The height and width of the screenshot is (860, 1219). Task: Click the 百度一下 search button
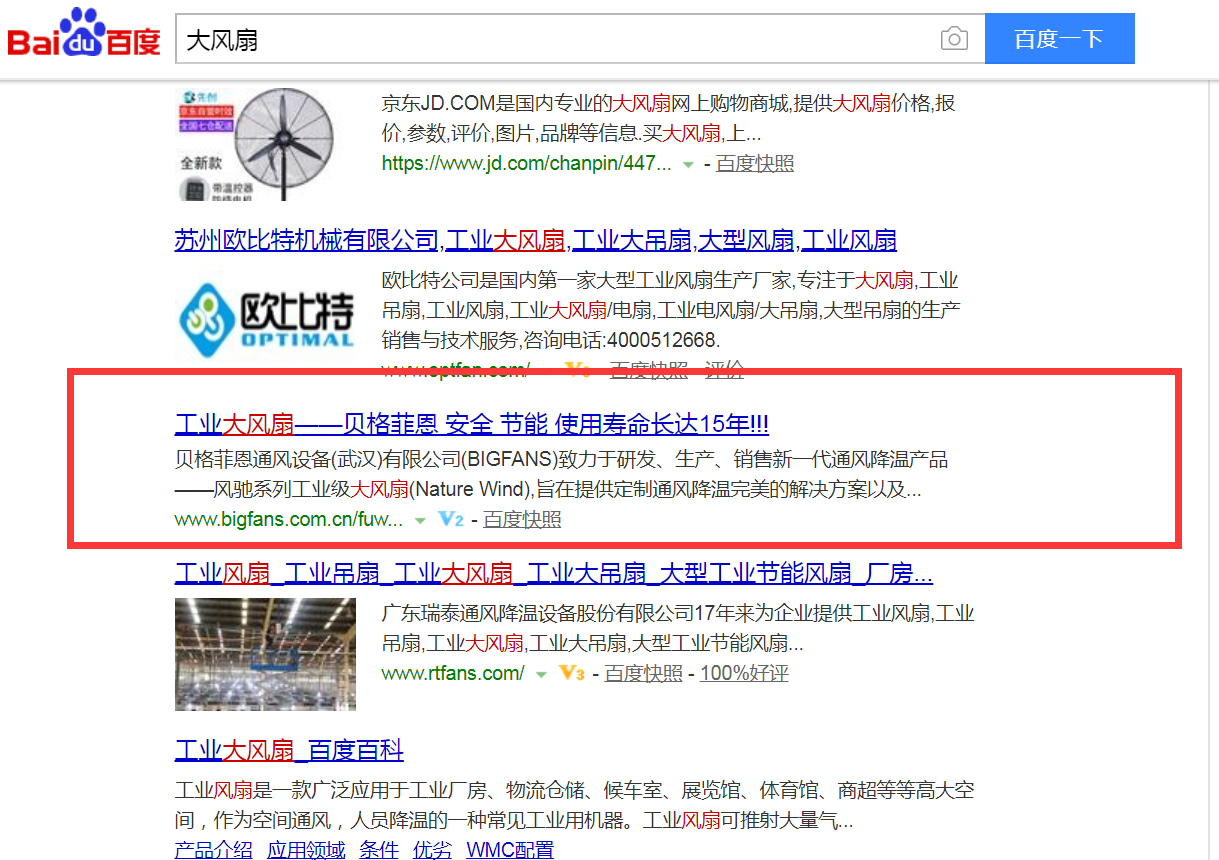tap(1059, 39)
